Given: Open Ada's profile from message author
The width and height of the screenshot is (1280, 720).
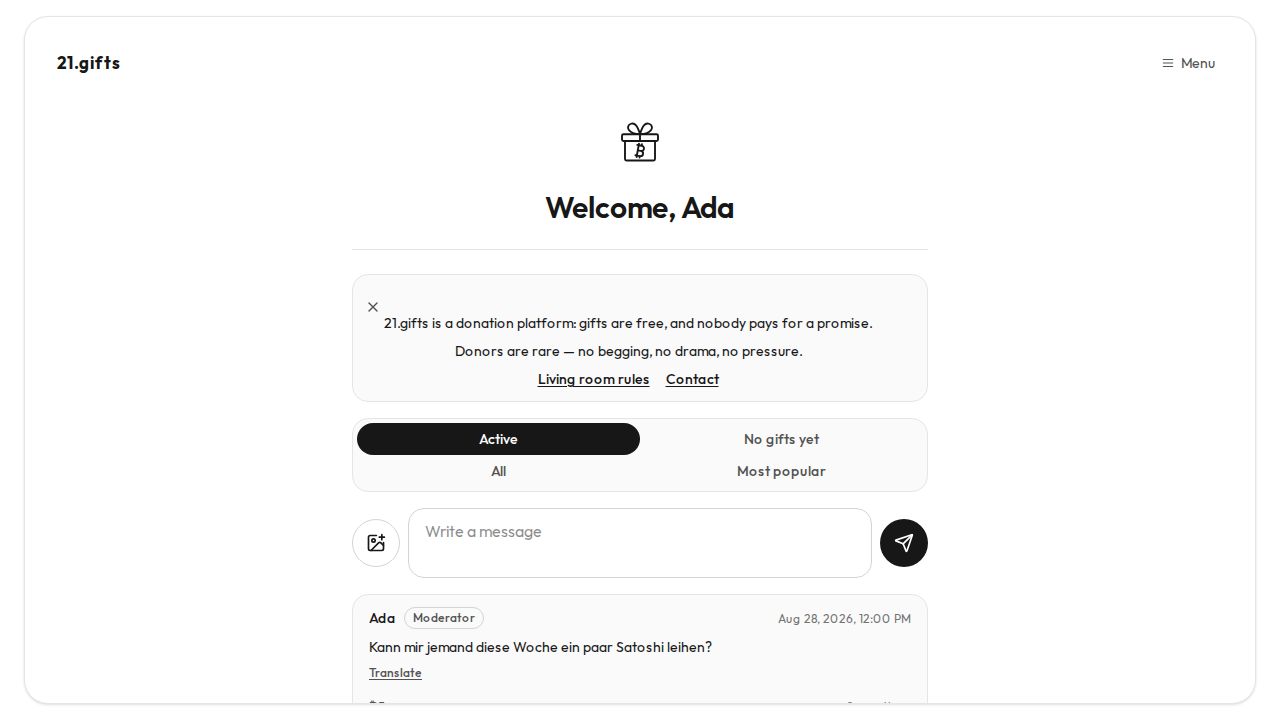Looking at the screenshot, I should (x=382, y=618).
